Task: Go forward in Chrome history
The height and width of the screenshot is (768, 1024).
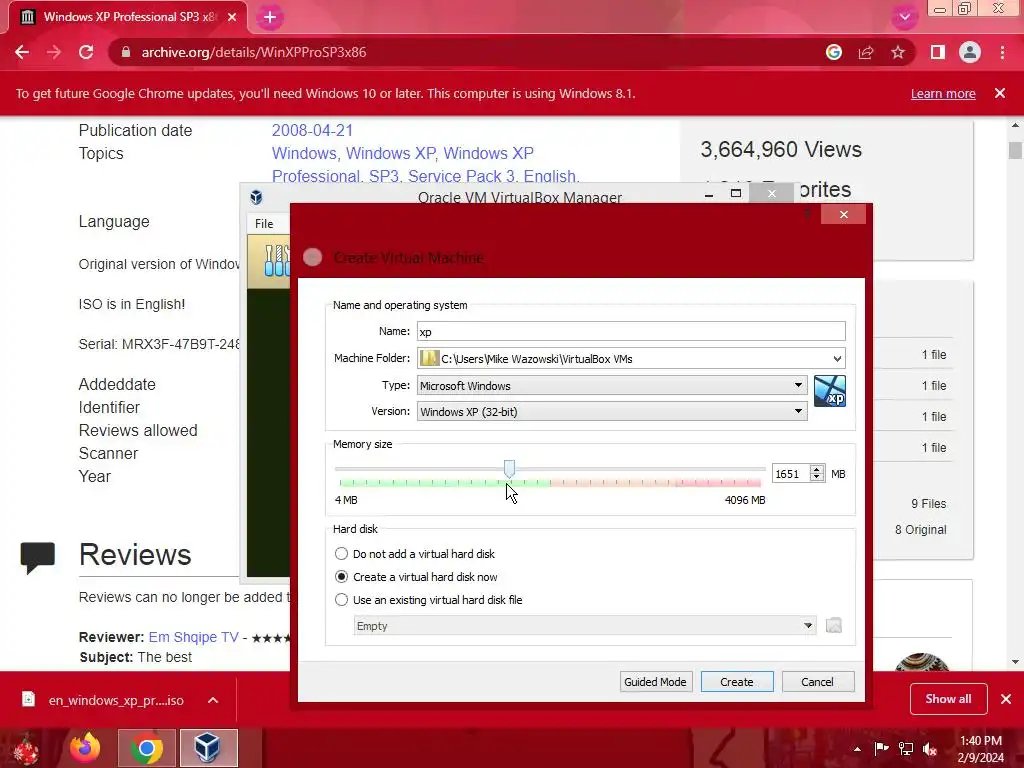Action: click(54, 52)
